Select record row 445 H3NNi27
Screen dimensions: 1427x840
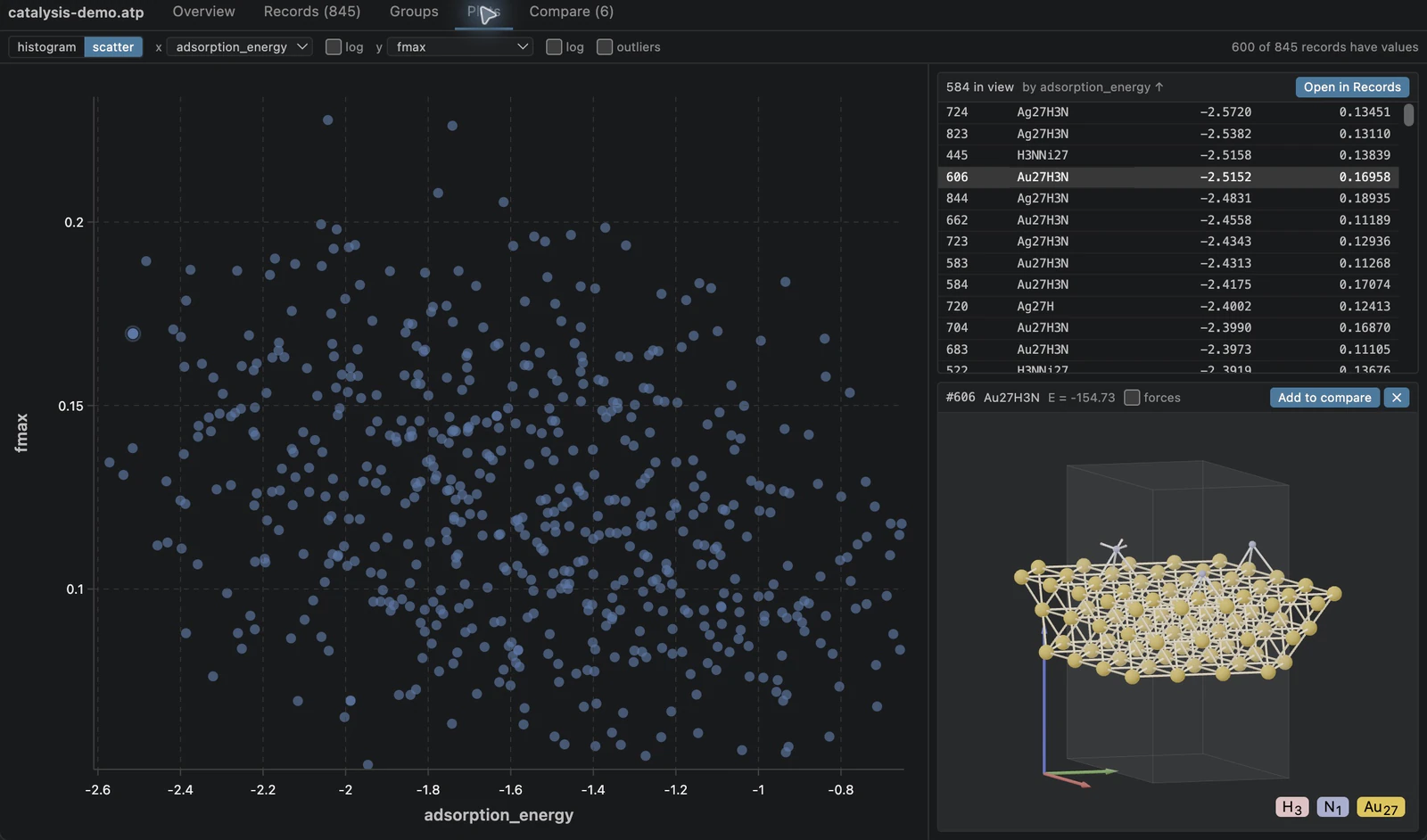pos(1168,155)
